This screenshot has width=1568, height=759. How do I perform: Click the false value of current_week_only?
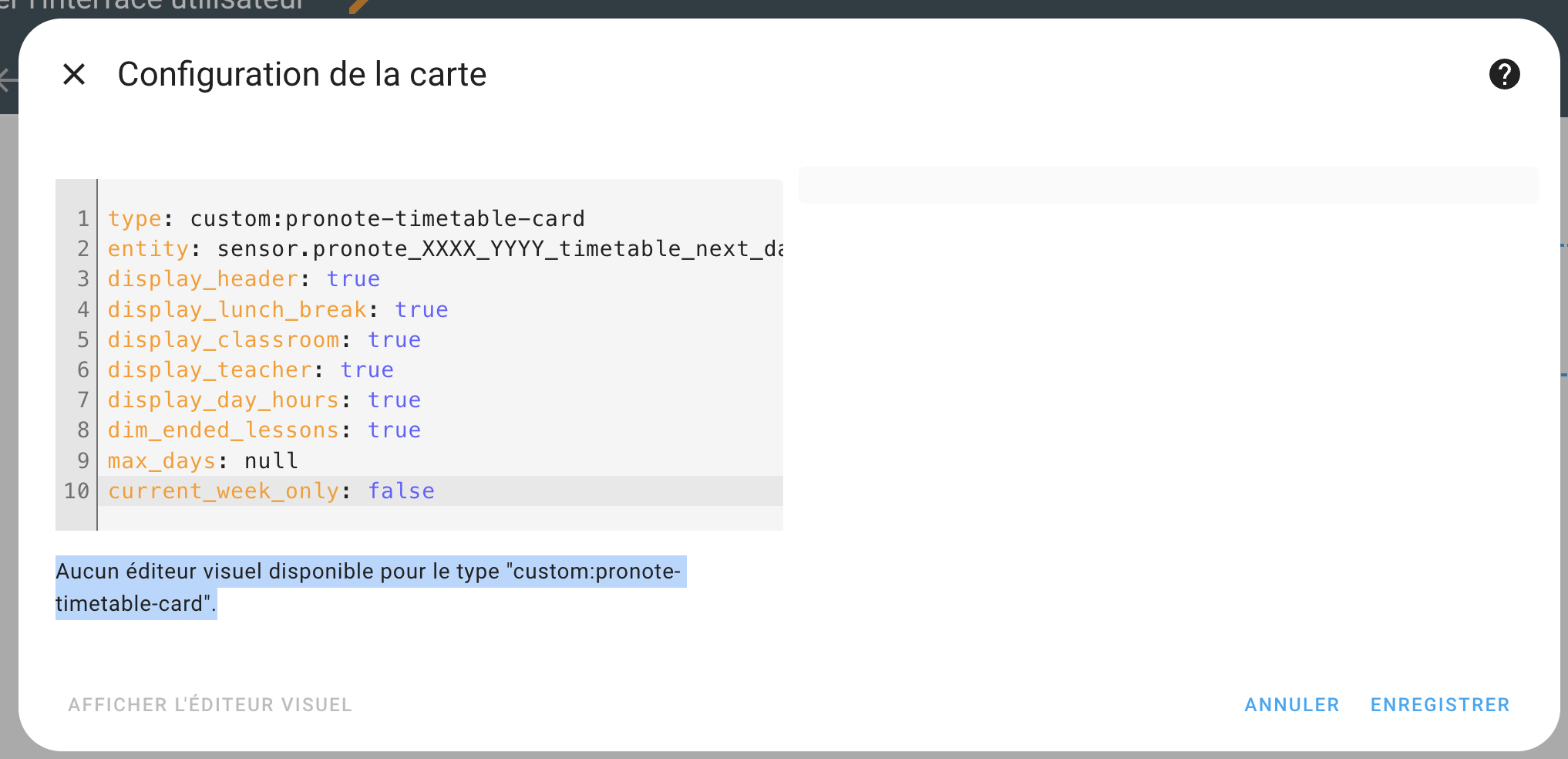coord(401,491)
